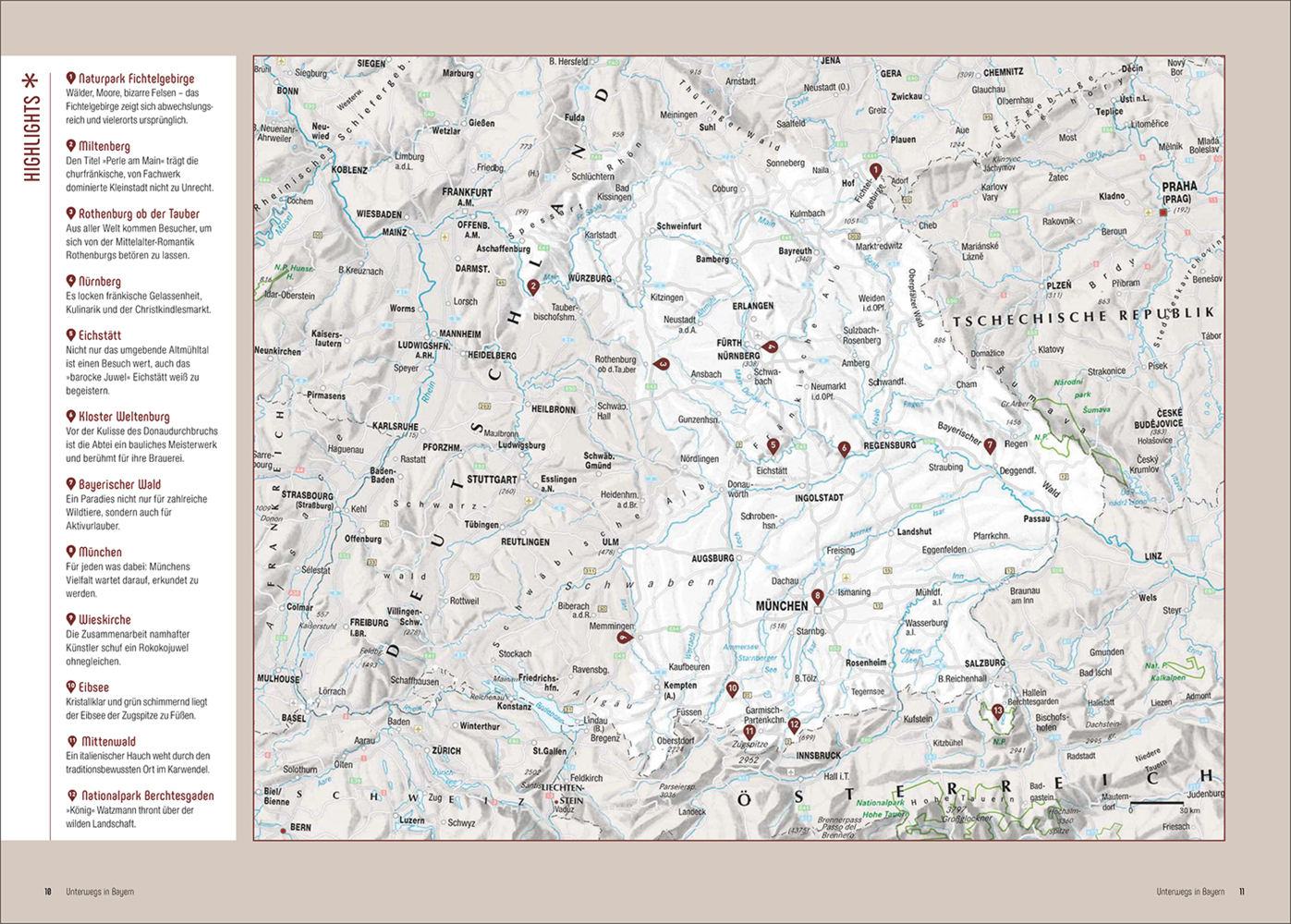
Task: Click left footer text Unterwegs in Bayern
Action: (100, 892)
